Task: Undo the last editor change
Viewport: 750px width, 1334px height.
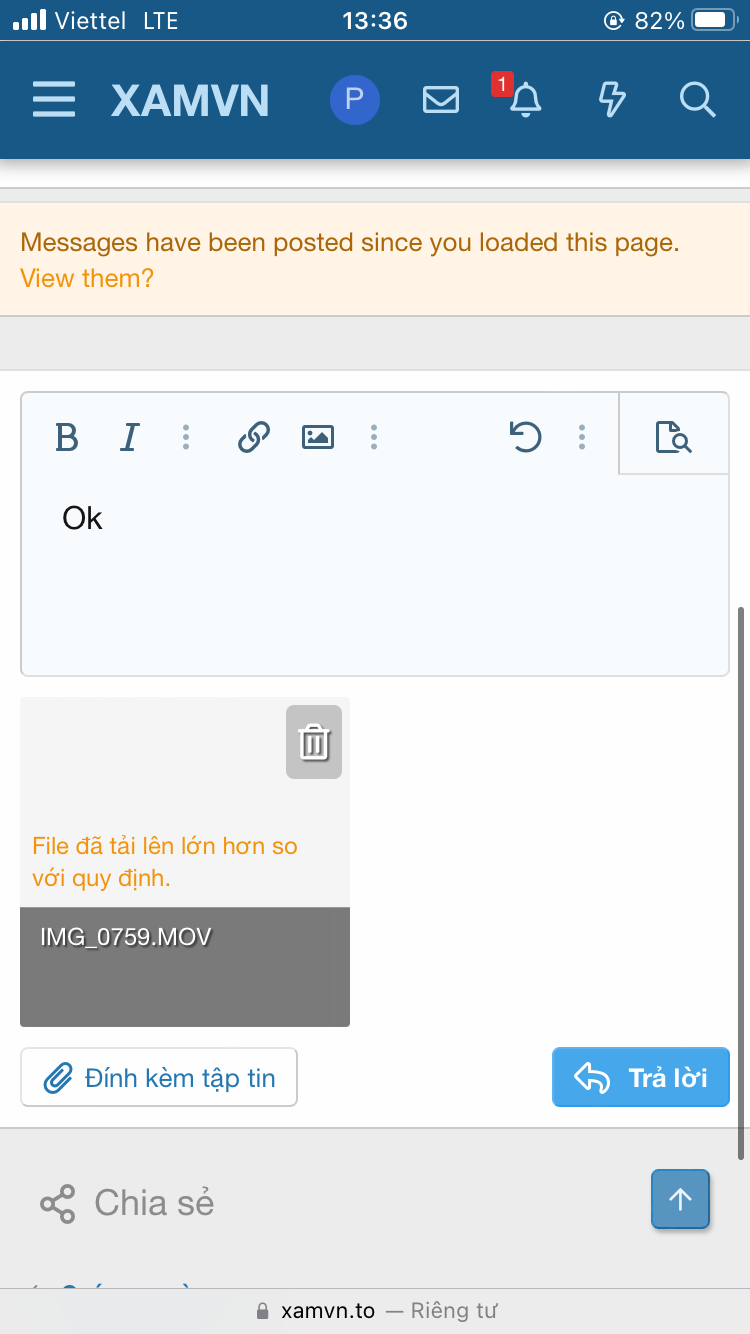Action: point(525,437)
